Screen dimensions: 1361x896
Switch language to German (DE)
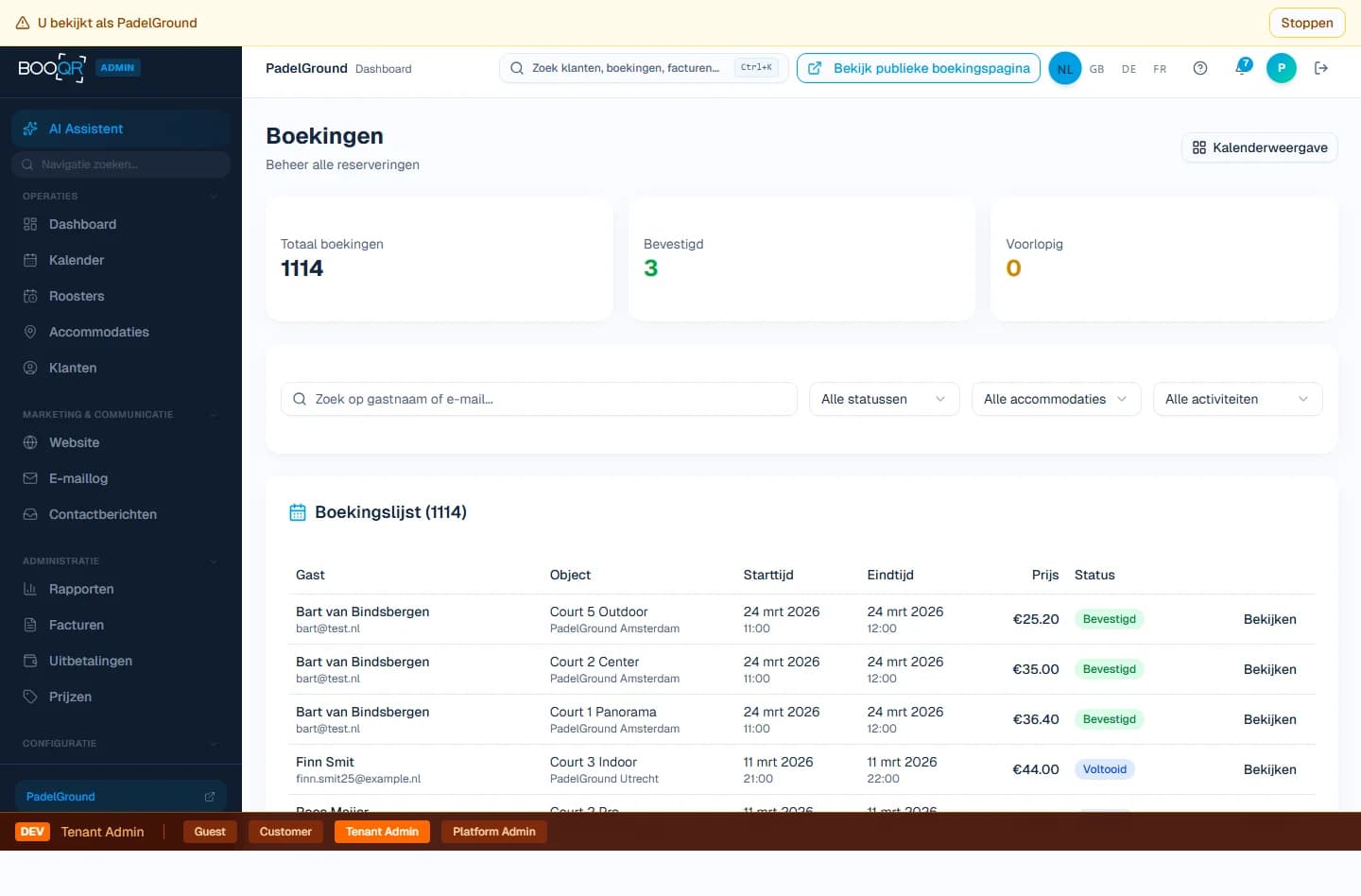coord(1128,68)
